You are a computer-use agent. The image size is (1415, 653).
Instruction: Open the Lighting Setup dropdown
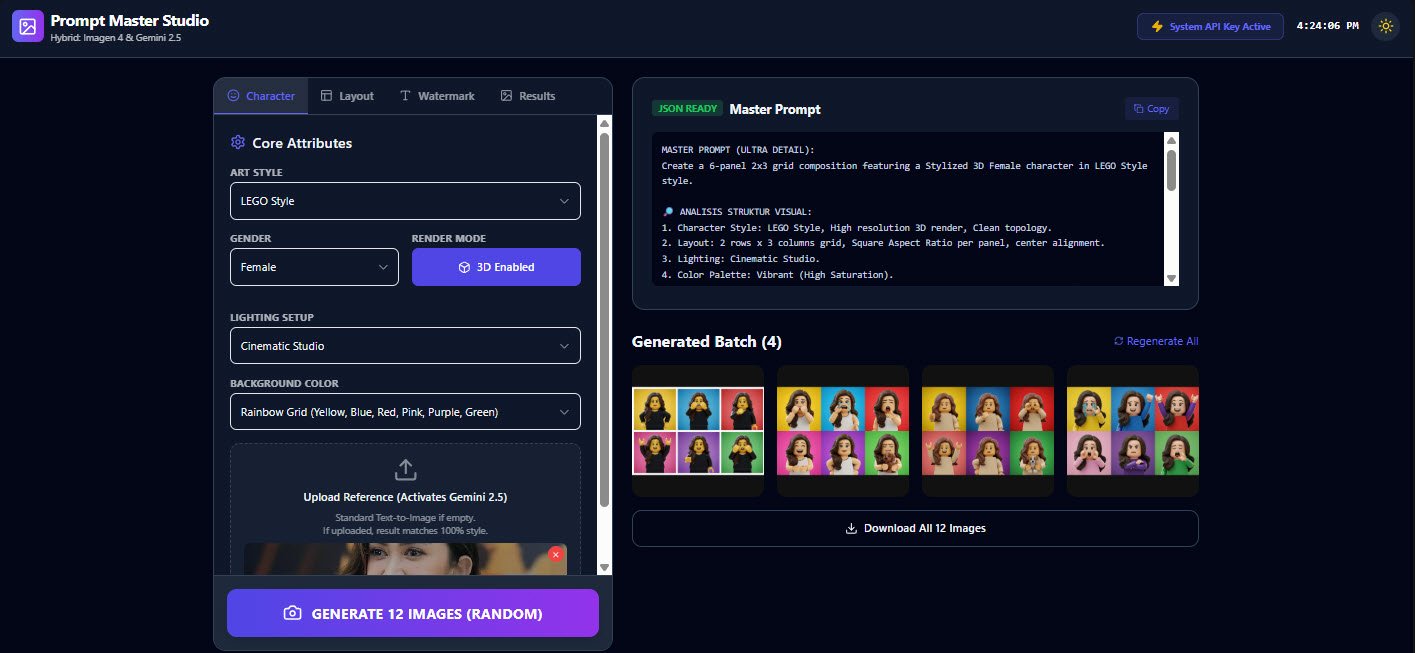(405, 346)
